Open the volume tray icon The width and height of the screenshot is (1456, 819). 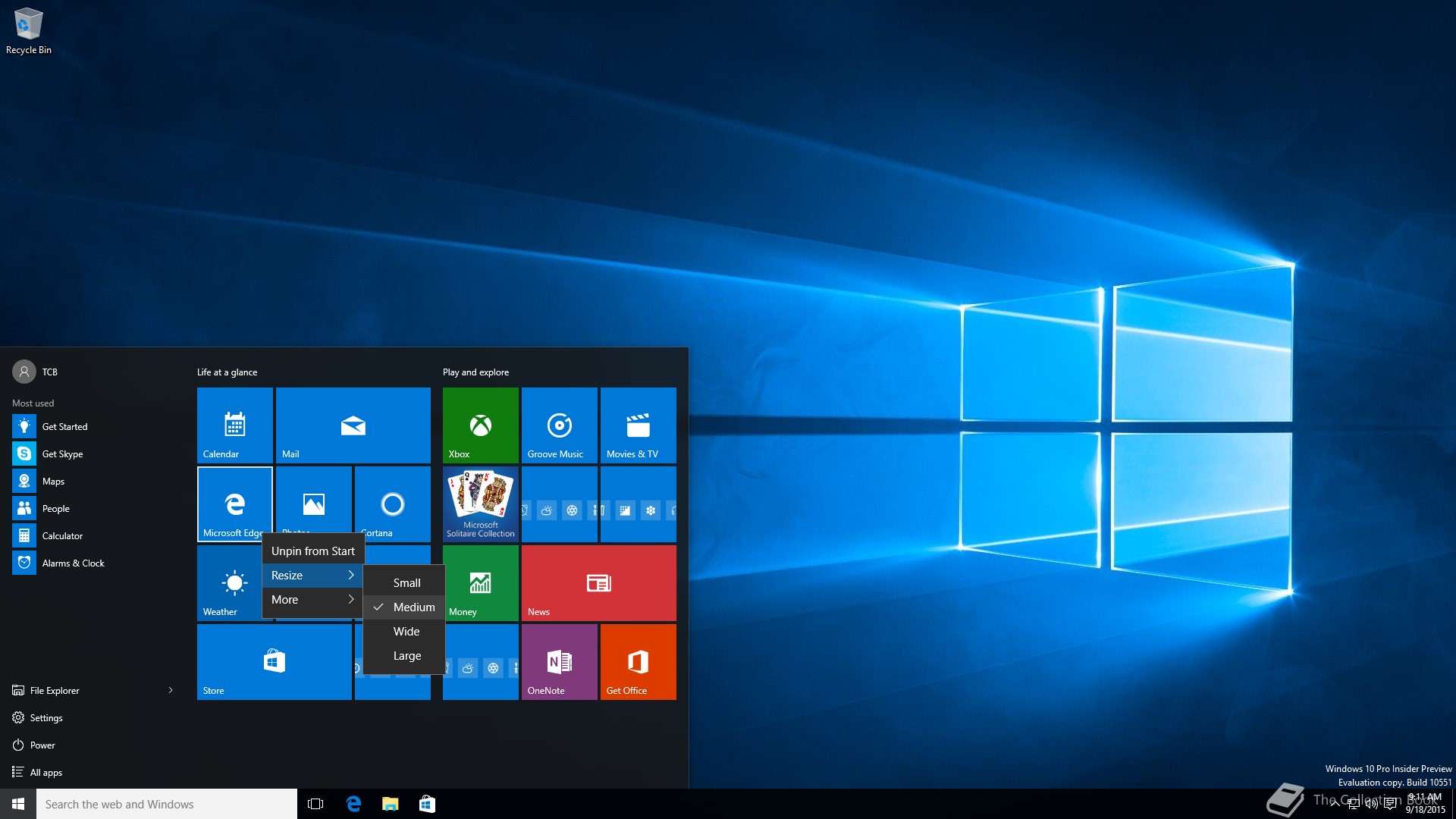point(1371,804)
